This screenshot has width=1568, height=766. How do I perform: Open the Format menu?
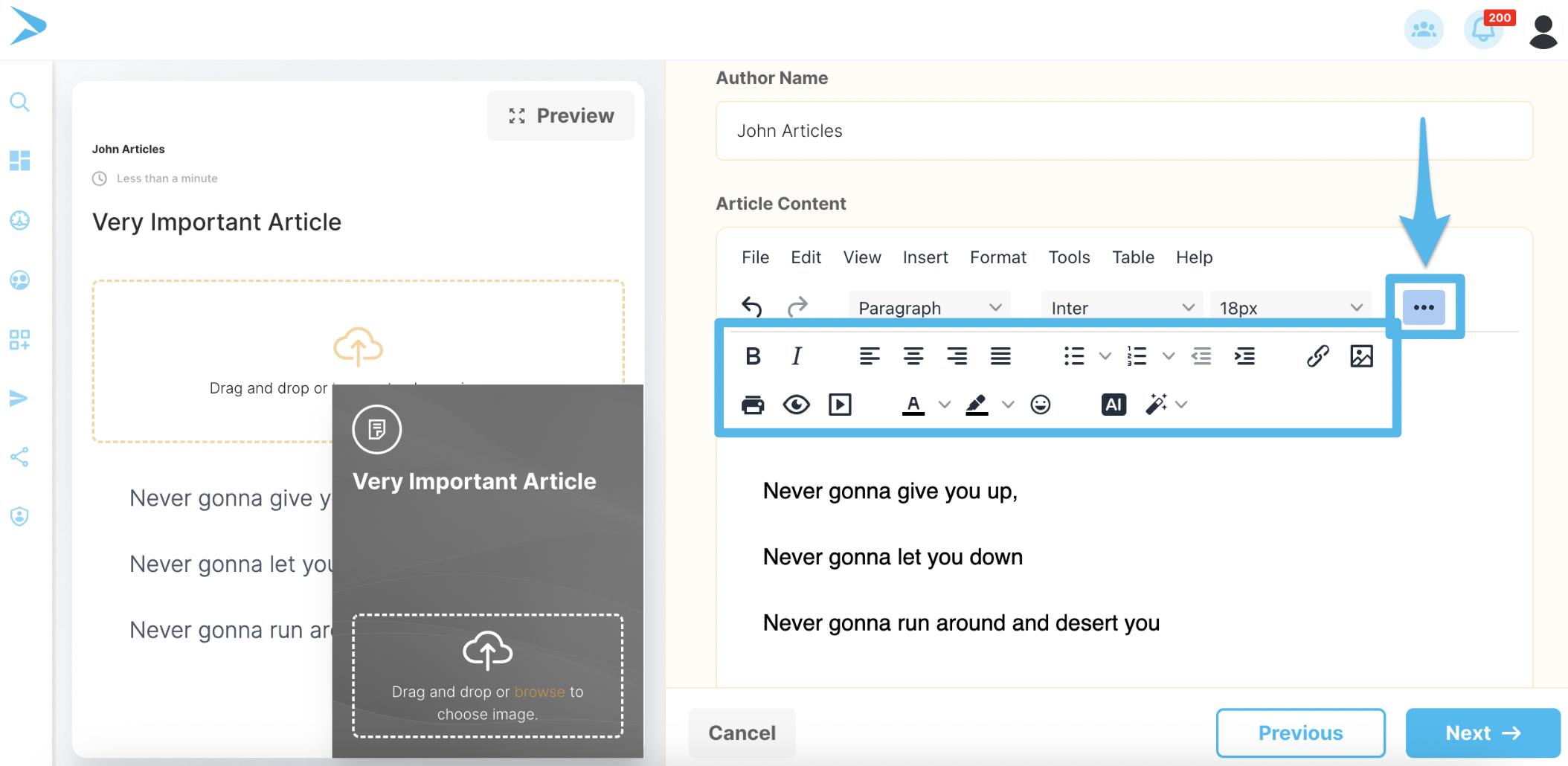997,257
